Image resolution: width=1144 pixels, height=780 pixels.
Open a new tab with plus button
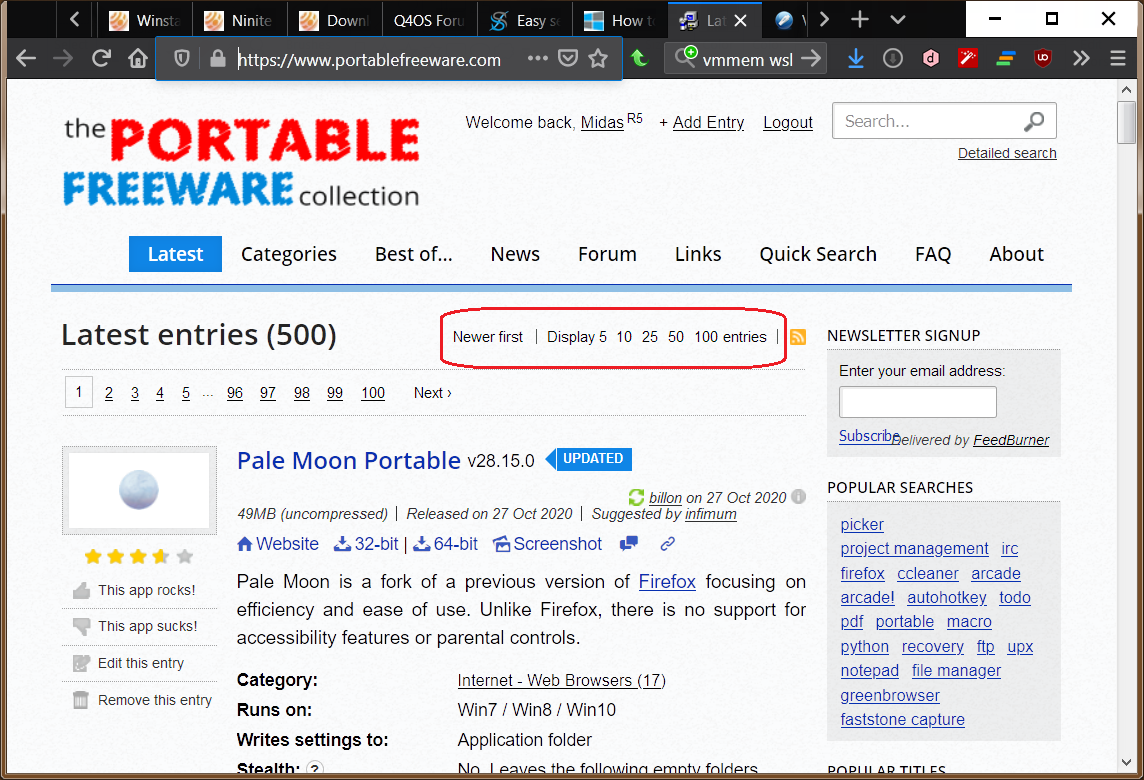860,20
